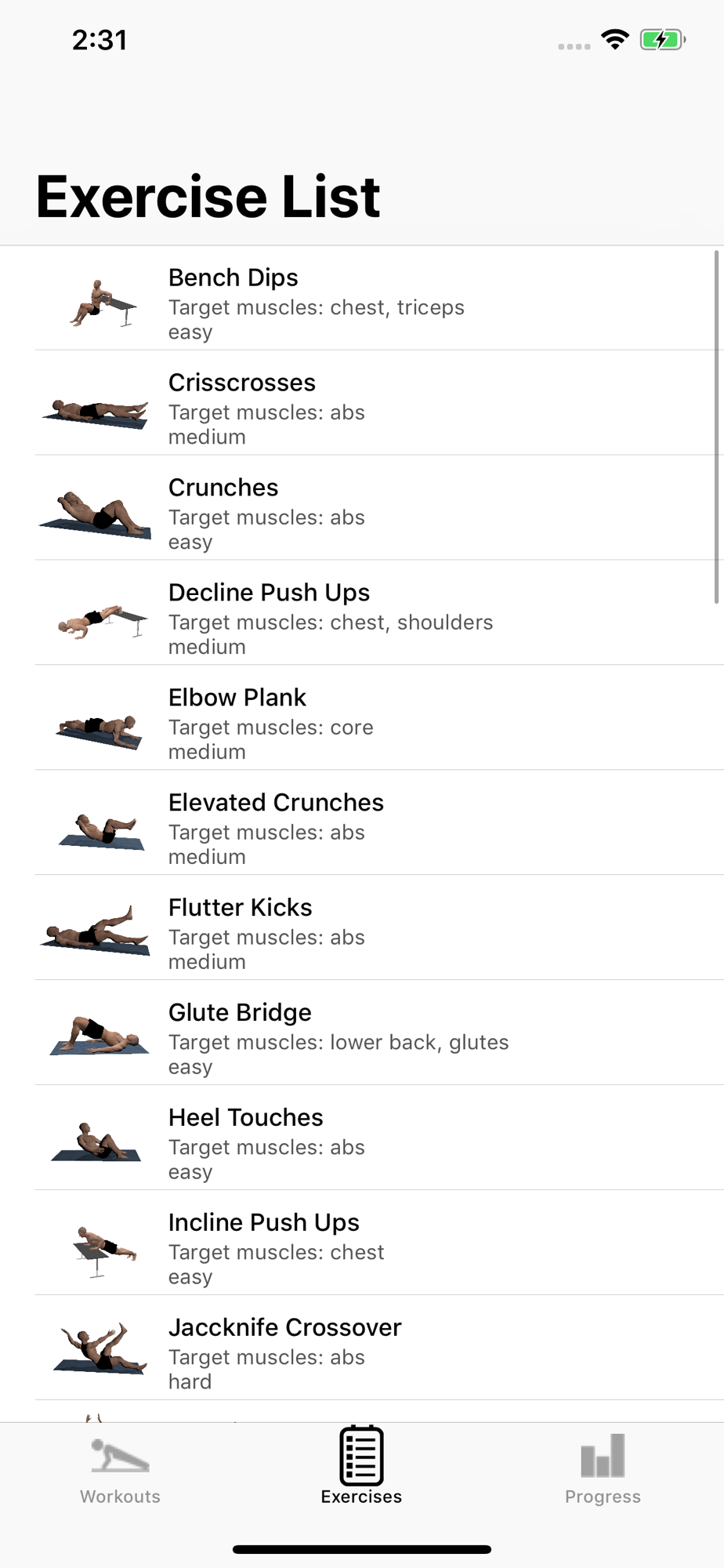Open Elevated Crunches exercise details
This screenshot has width=724, height=1568.
pyautogui.click(x=379, y=822)
